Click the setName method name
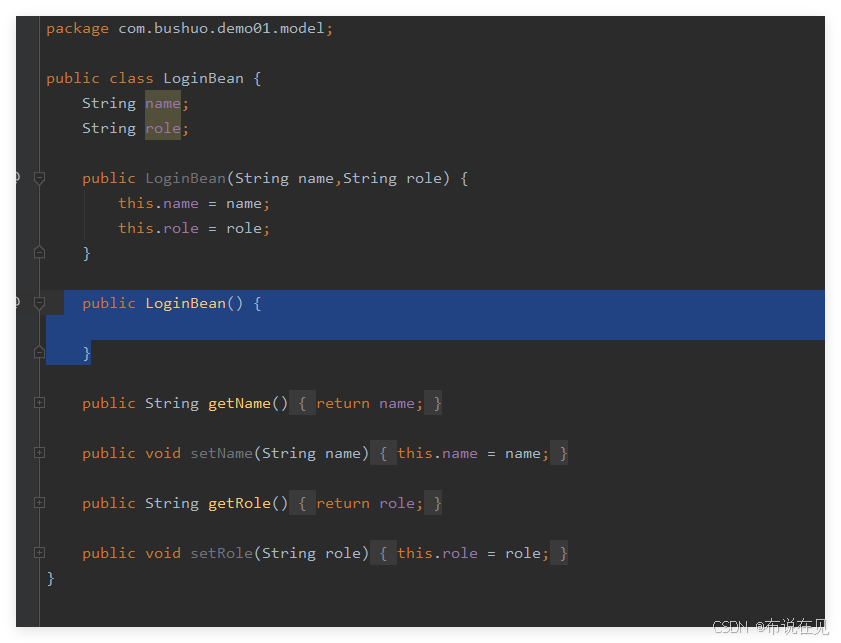Screen dimensions: 841x643 tap(221, 453)
